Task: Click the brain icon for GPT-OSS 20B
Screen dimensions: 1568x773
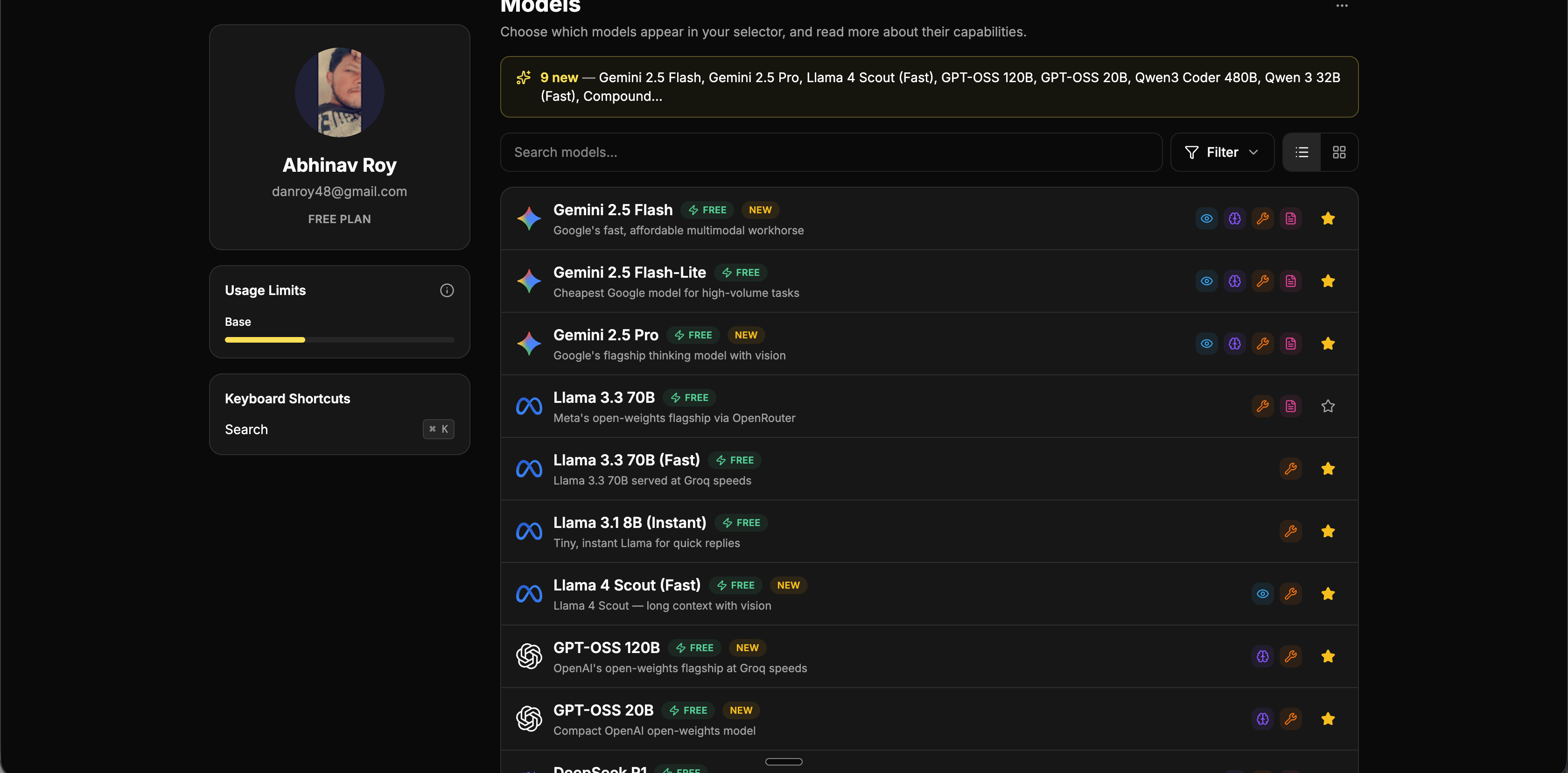Action: click(1262, 719)
